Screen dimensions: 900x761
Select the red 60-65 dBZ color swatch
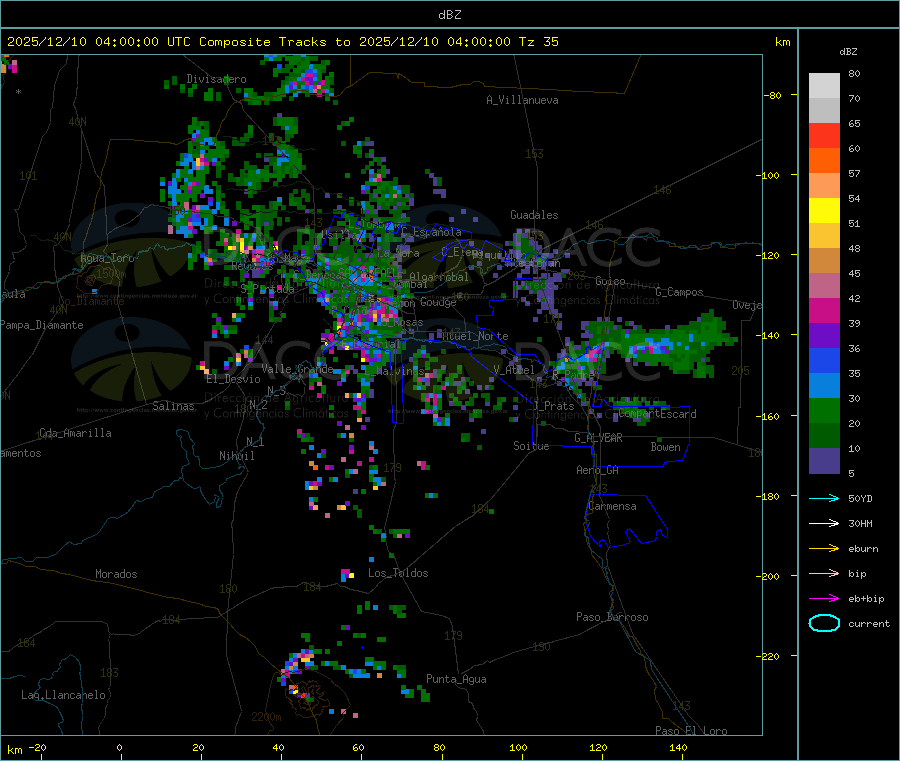pos(824,135)
